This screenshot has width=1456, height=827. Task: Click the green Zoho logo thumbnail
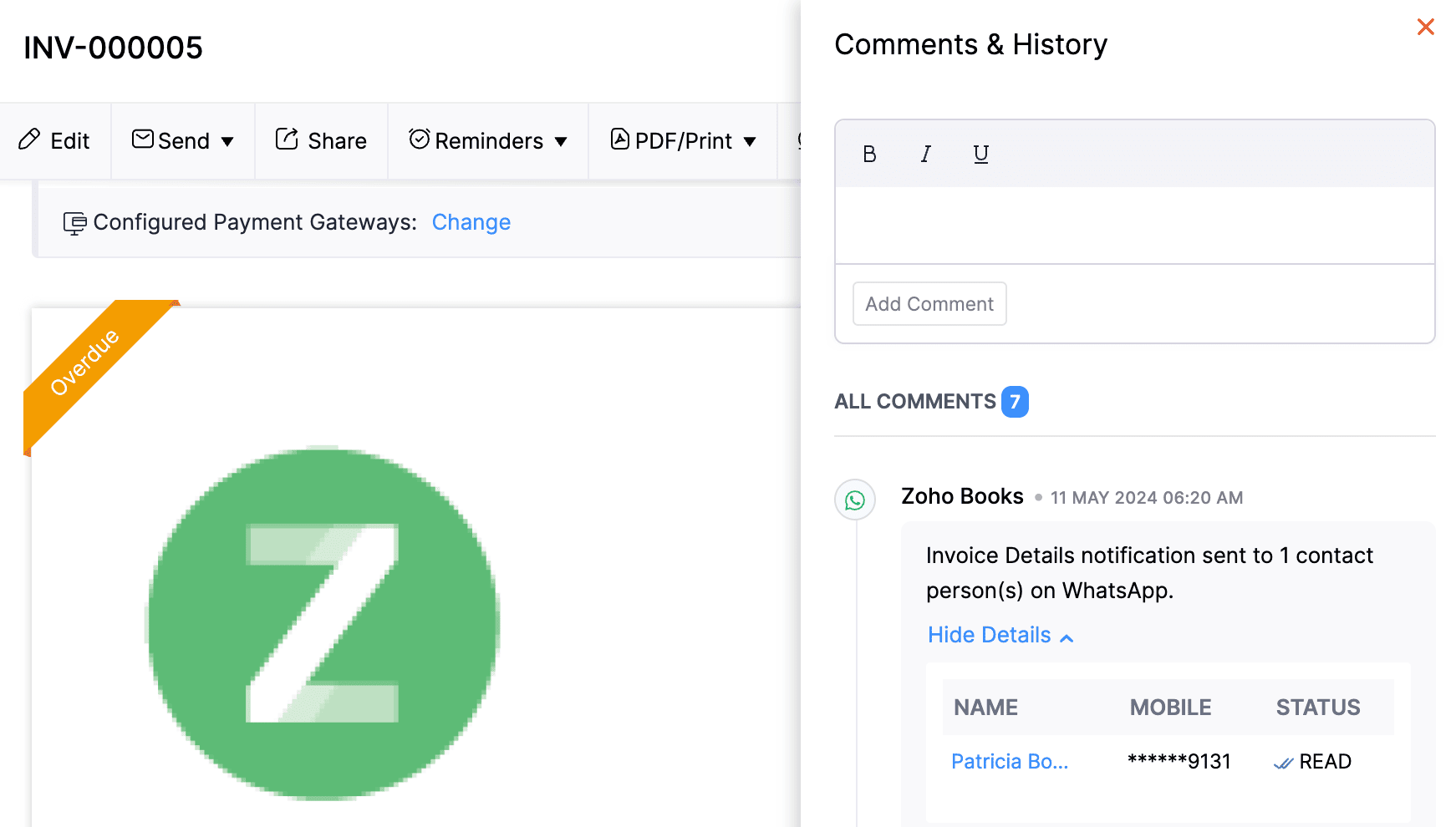323,623
